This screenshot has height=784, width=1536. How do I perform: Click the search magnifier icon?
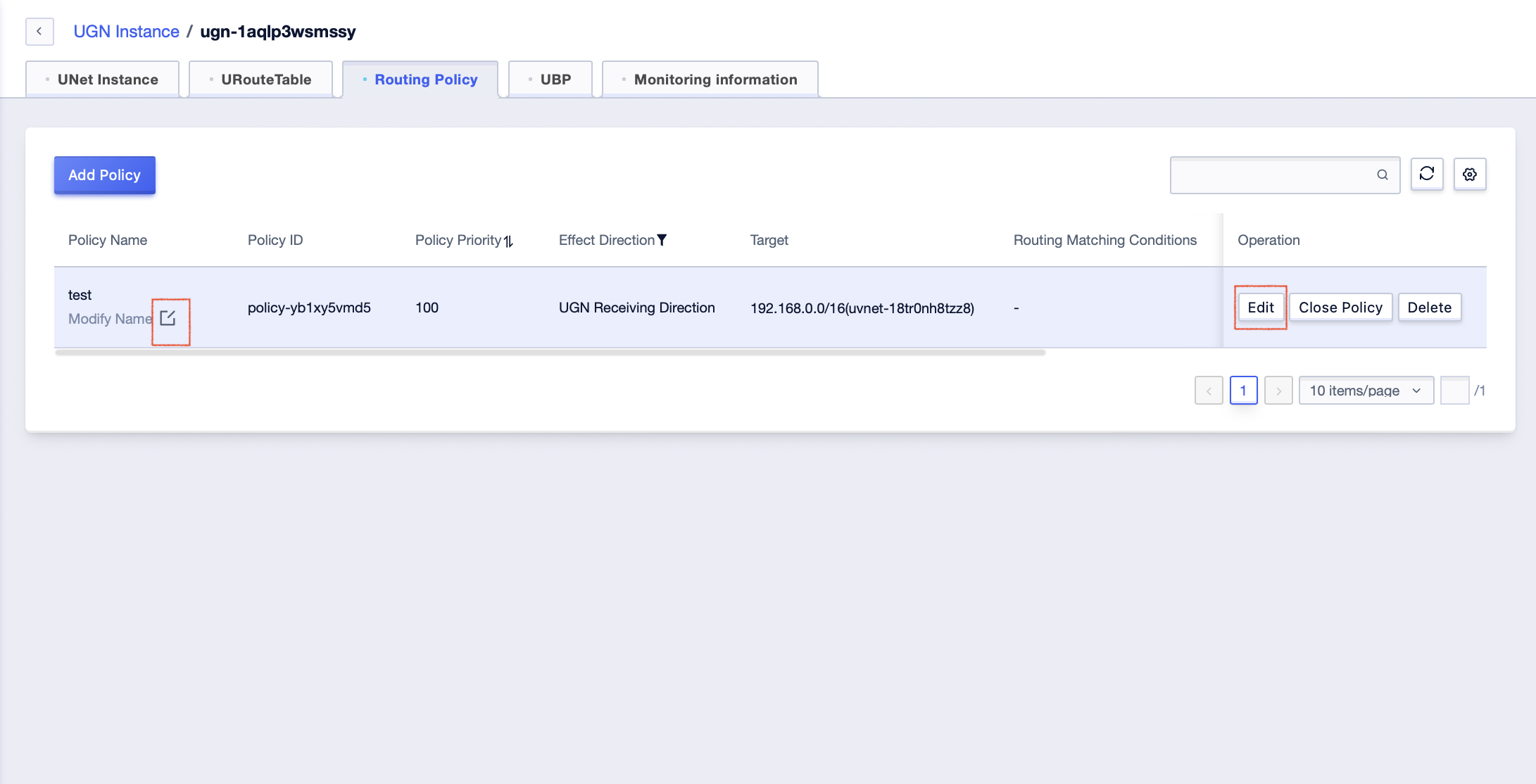[1383, 175]
